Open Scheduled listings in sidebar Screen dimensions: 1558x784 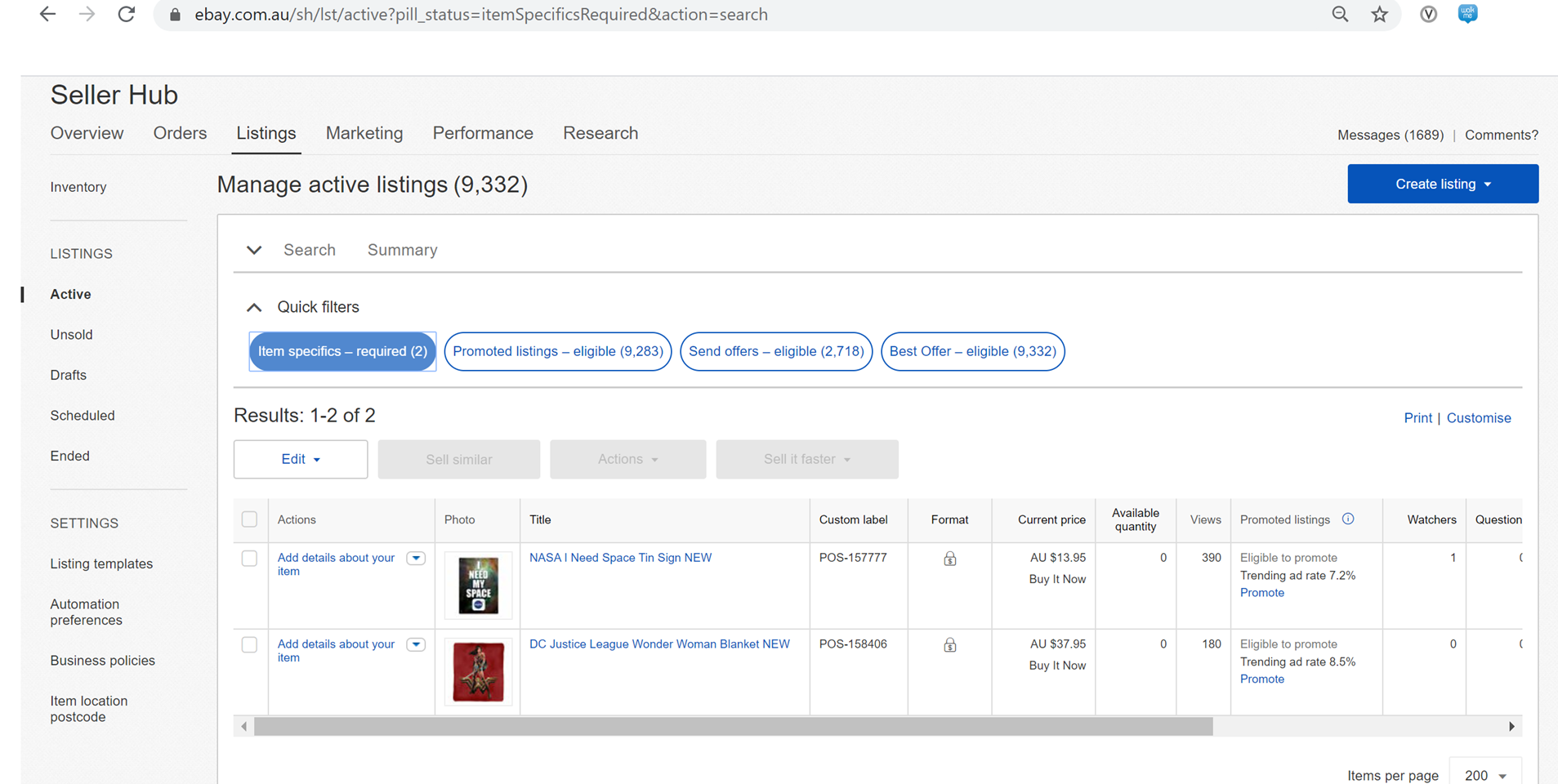(83, 416)
